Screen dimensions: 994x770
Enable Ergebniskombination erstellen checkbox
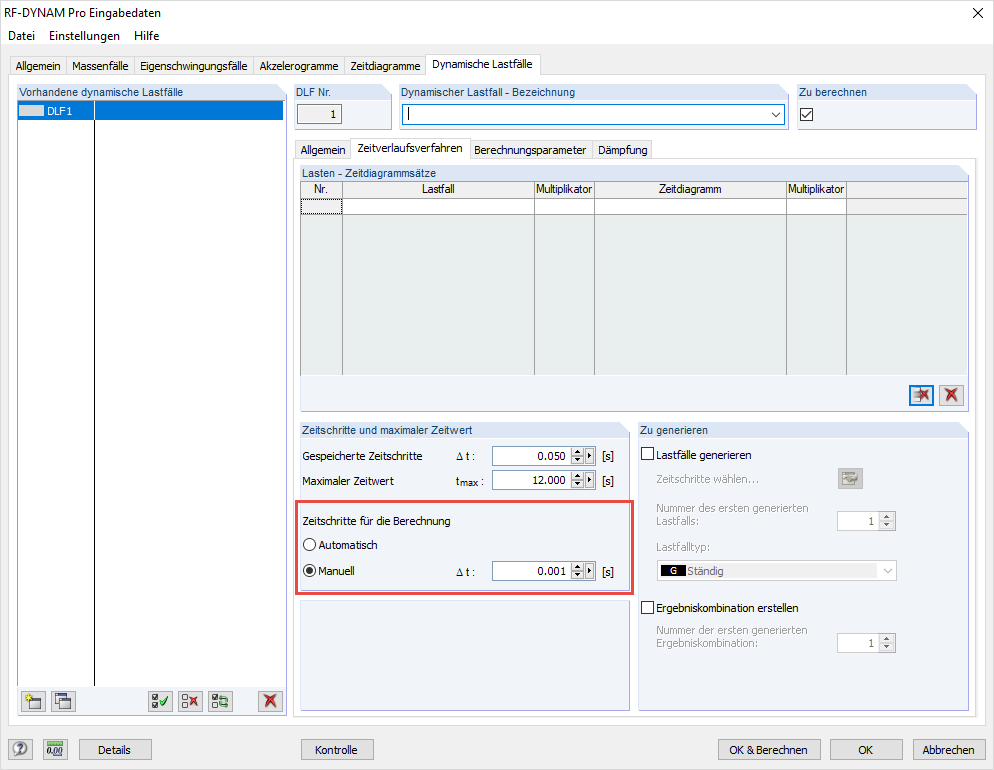point(647,607)
